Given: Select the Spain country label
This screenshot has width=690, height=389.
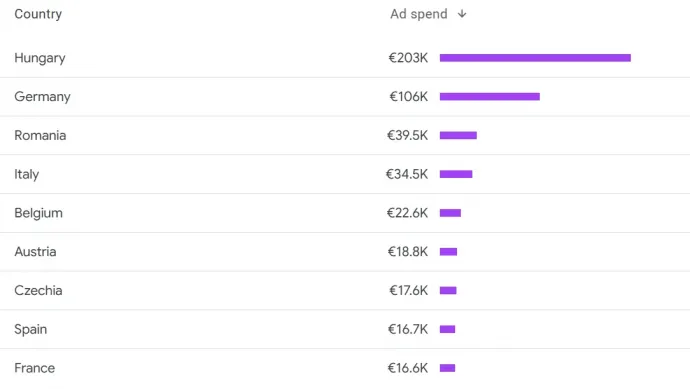Looking at the screenshot, I should 30,329.
